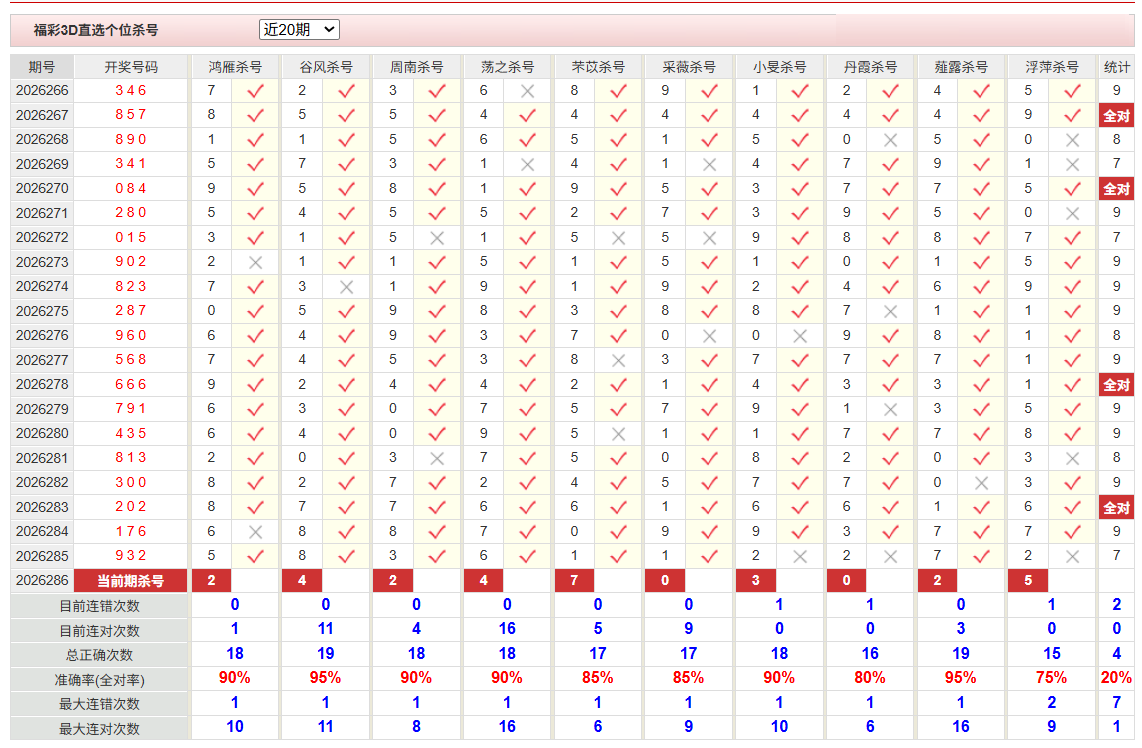The width and height of the screenshot is (1142, 748).
Task: Click the gray X under 鸿雁杀号 for 2026284
Action: [x=256, y=532]
